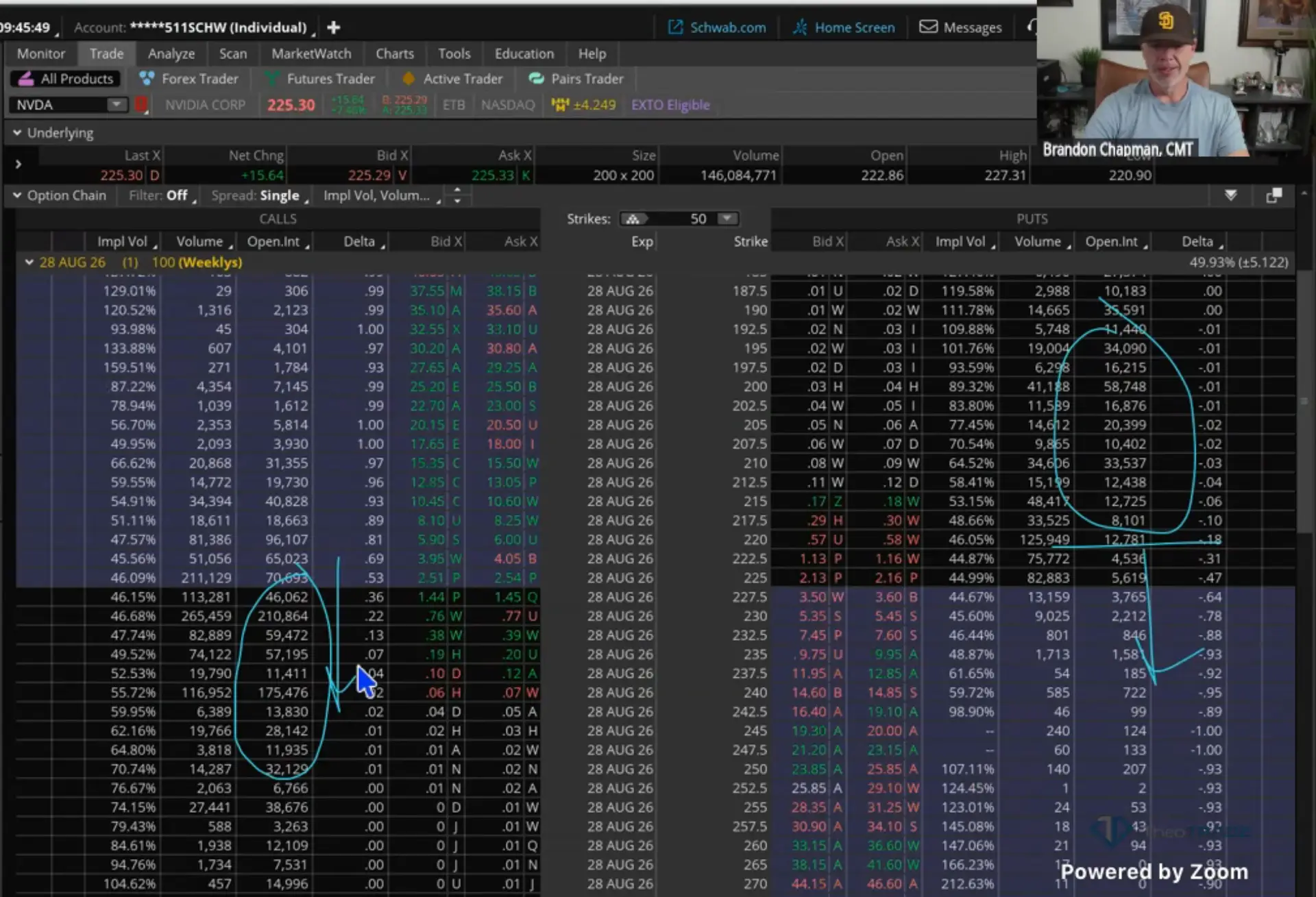This screenshot has width=1316, height=897.
Task: Click call ask .77 on the 230 strike
Action: point(512,616)
